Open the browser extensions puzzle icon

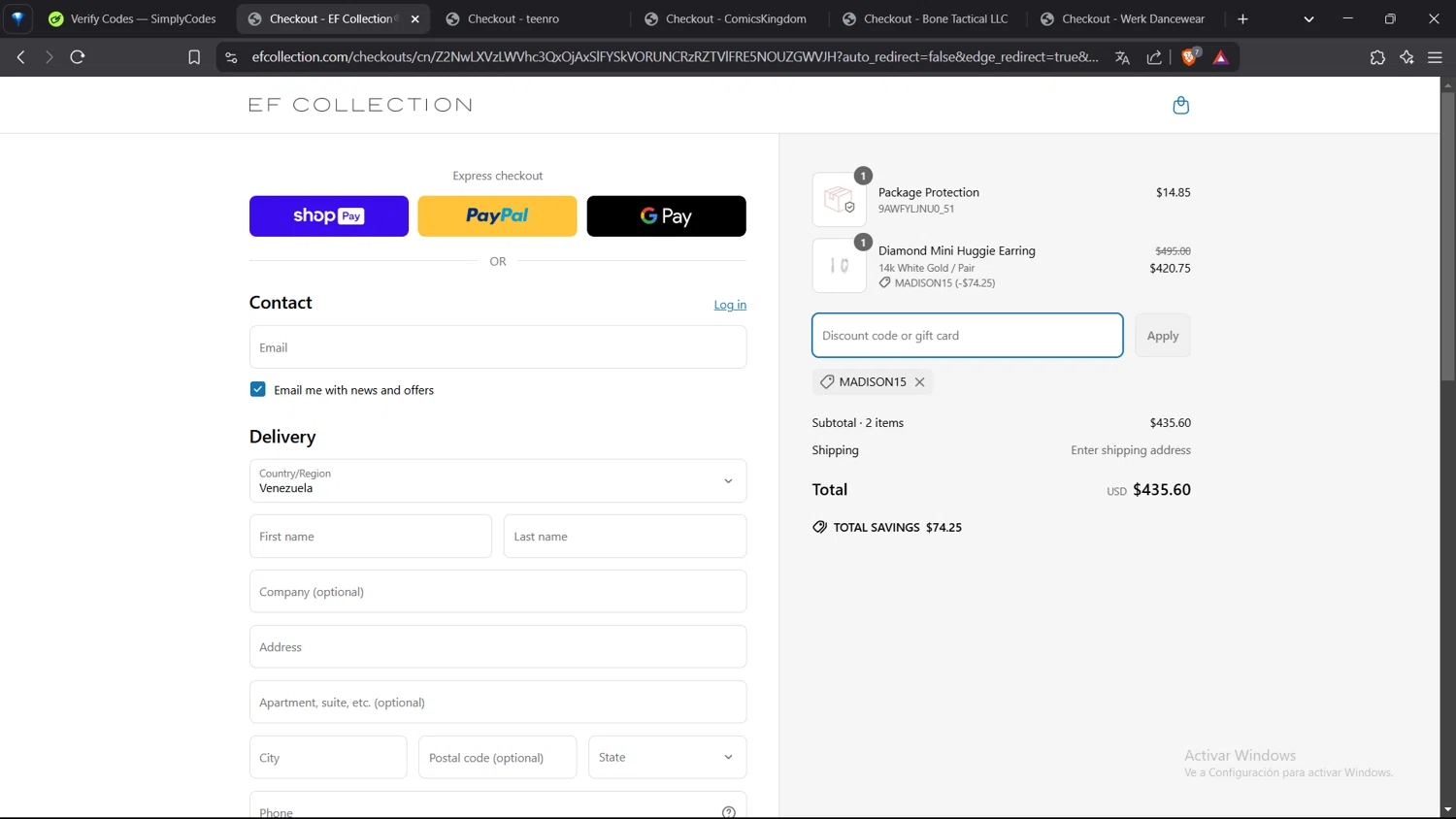point(1377,57)
